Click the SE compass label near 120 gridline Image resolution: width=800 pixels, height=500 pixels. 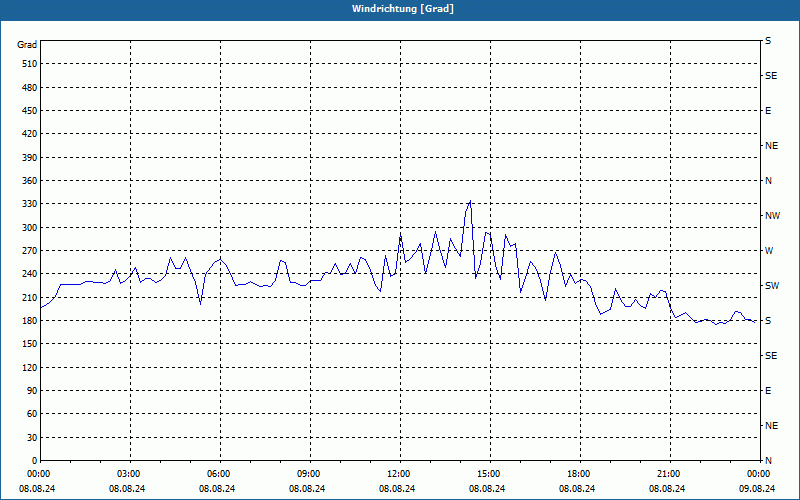[771, 356]
